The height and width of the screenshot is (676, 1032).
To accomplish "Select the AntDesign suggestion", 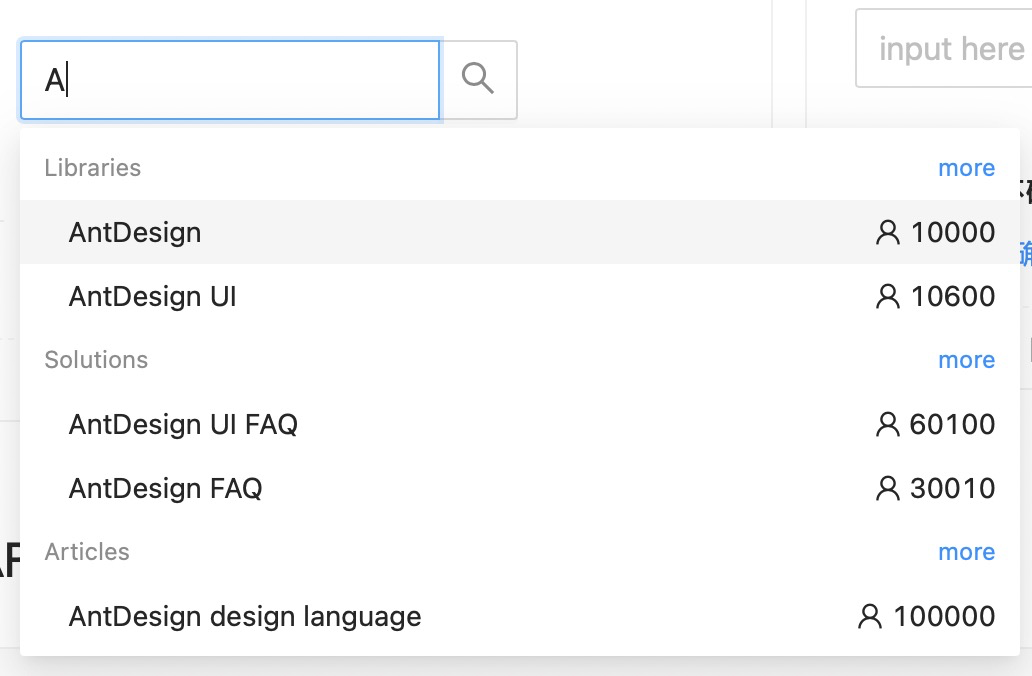I will tap(135, 233).
